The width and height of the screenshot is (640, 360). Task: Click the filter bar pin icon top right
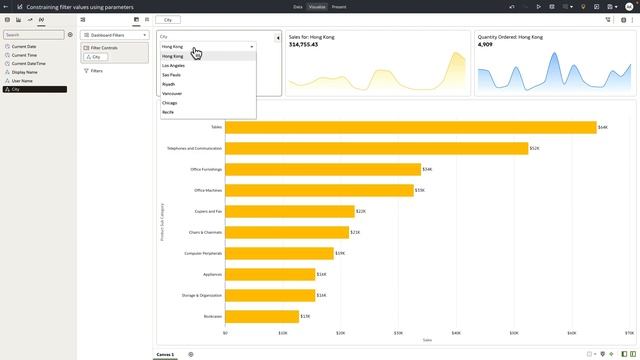[608, 20]
